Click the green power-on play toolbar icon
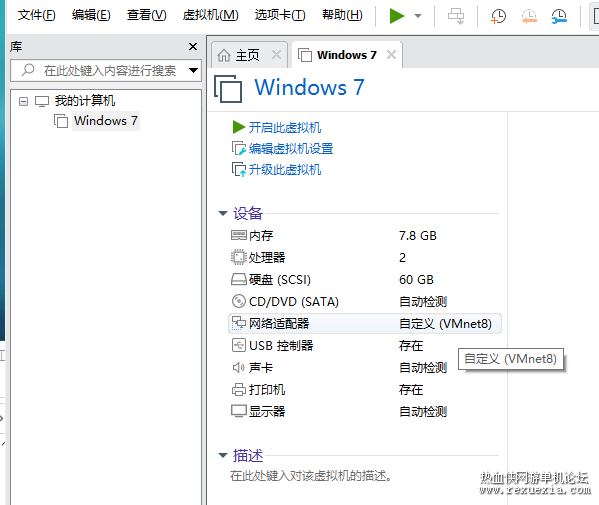 (x=397, y=16)
